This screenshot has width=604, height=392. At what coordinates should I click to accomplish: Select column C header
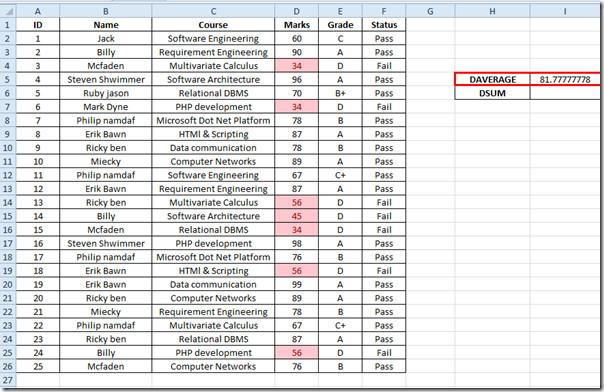click(213, 12)
